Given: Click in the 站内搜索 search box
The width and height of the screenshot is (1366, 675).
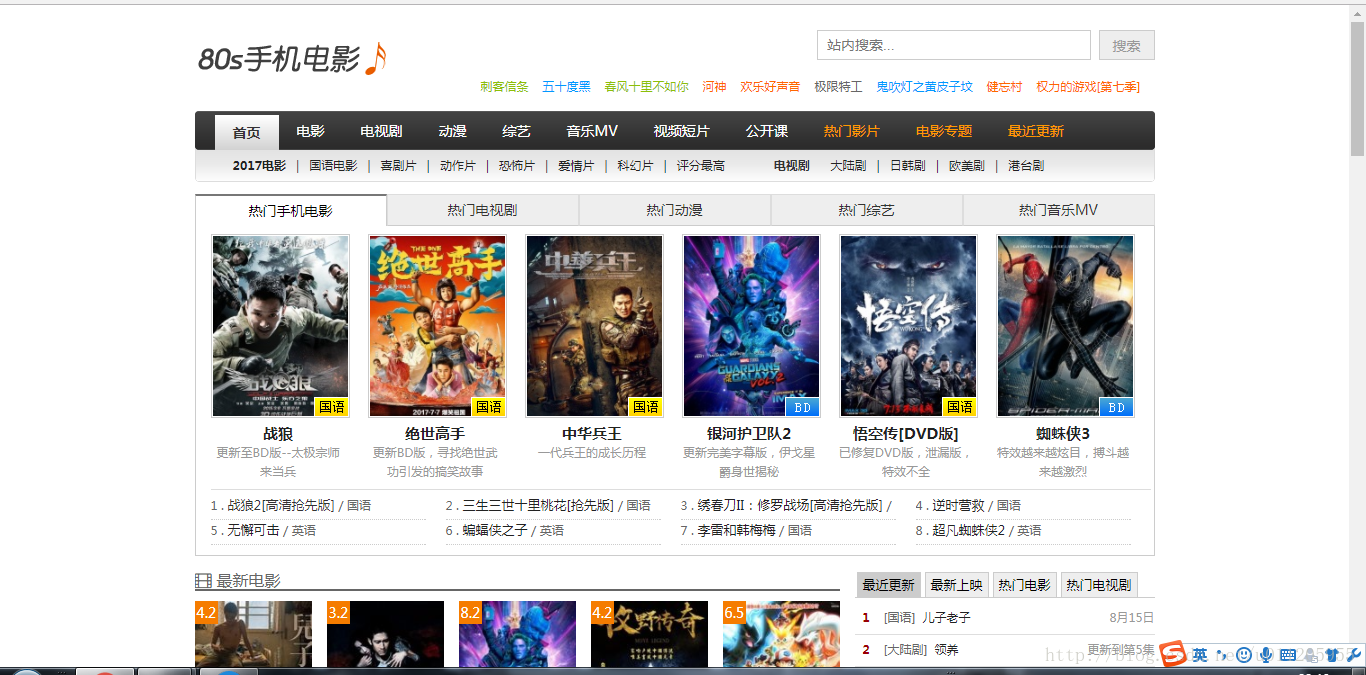Looking at the screenshot, I should coord(954,45).
